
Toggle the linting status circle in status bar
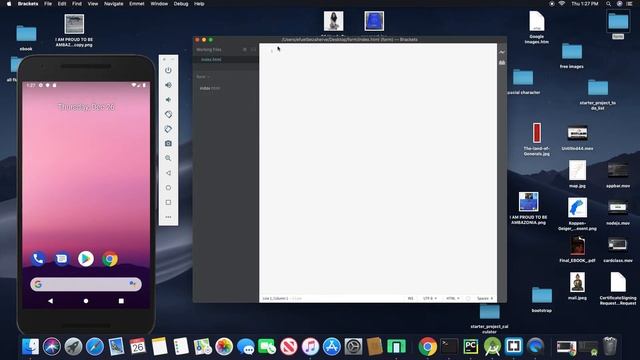[x=468, y=298]
